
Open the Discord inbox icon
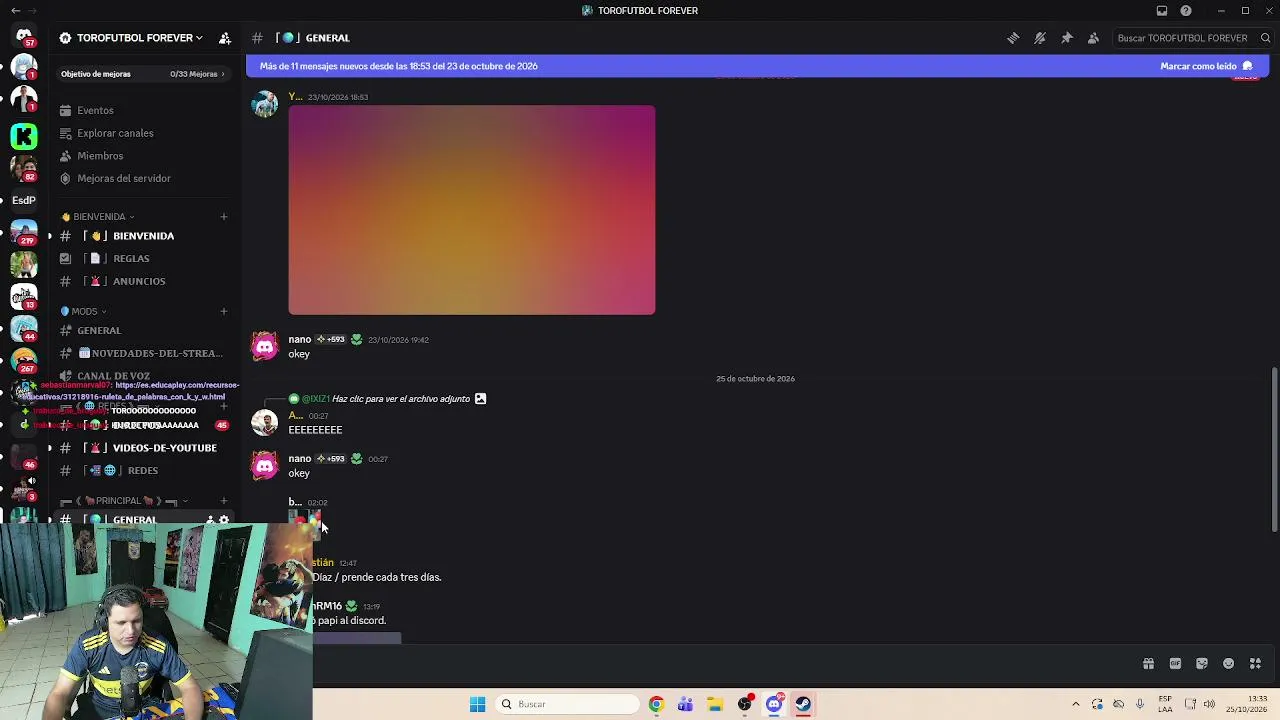coord(1162,11)
